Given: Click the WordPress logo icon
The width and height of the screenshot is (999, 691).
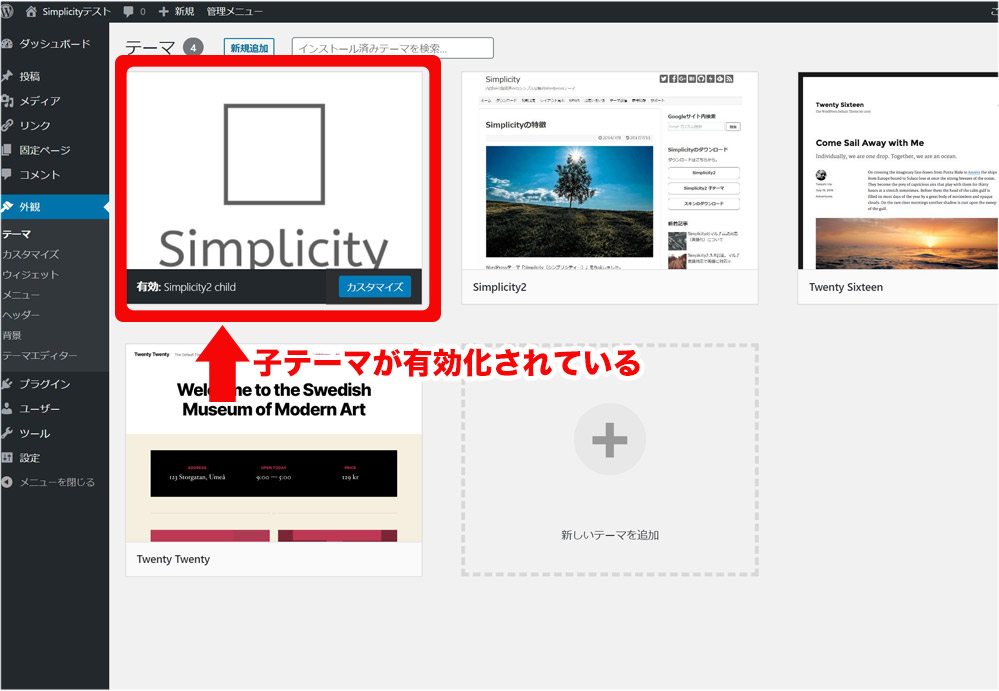Looking at the screenshot, I should pos(7,11).
